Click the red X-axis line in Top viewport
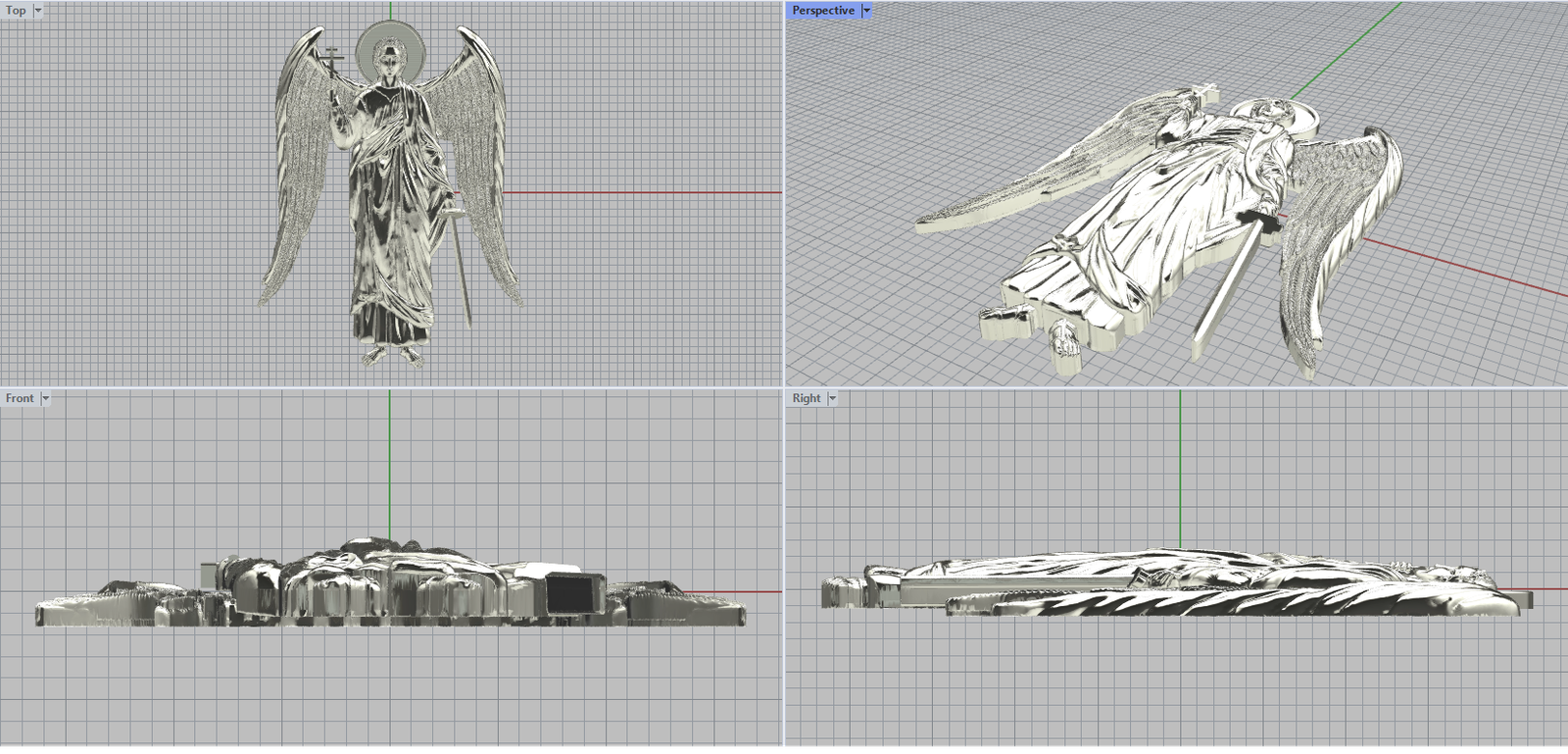 coord(637,193)
